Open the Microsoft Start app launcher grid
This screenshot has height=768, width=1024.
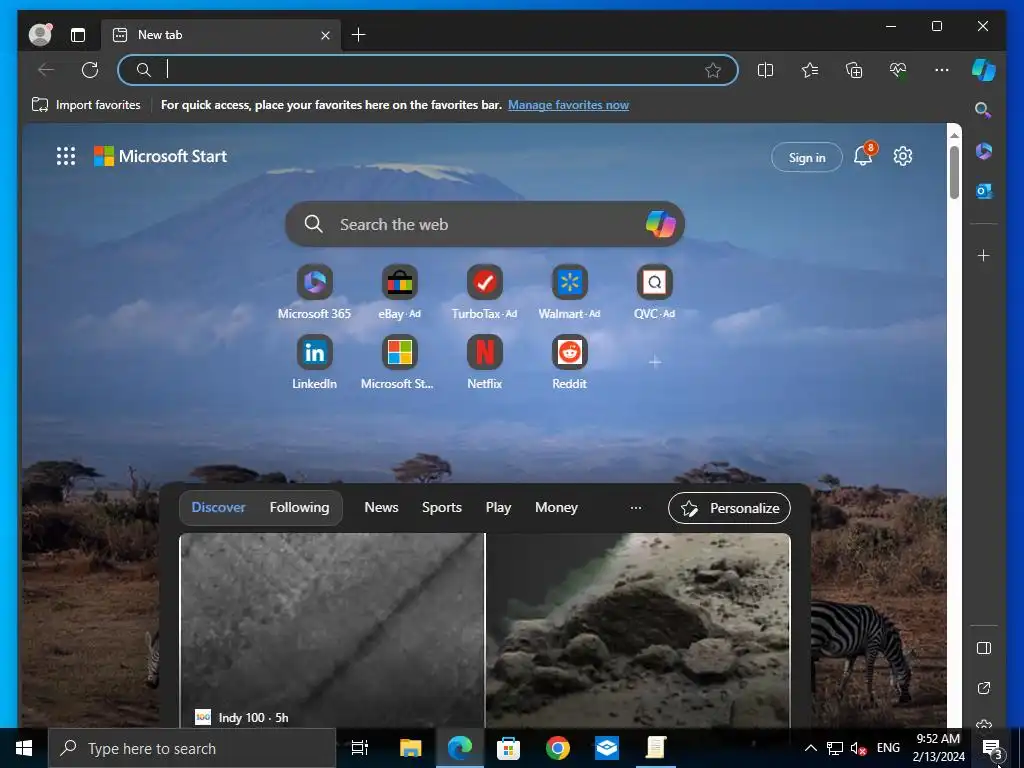[66, 156]
